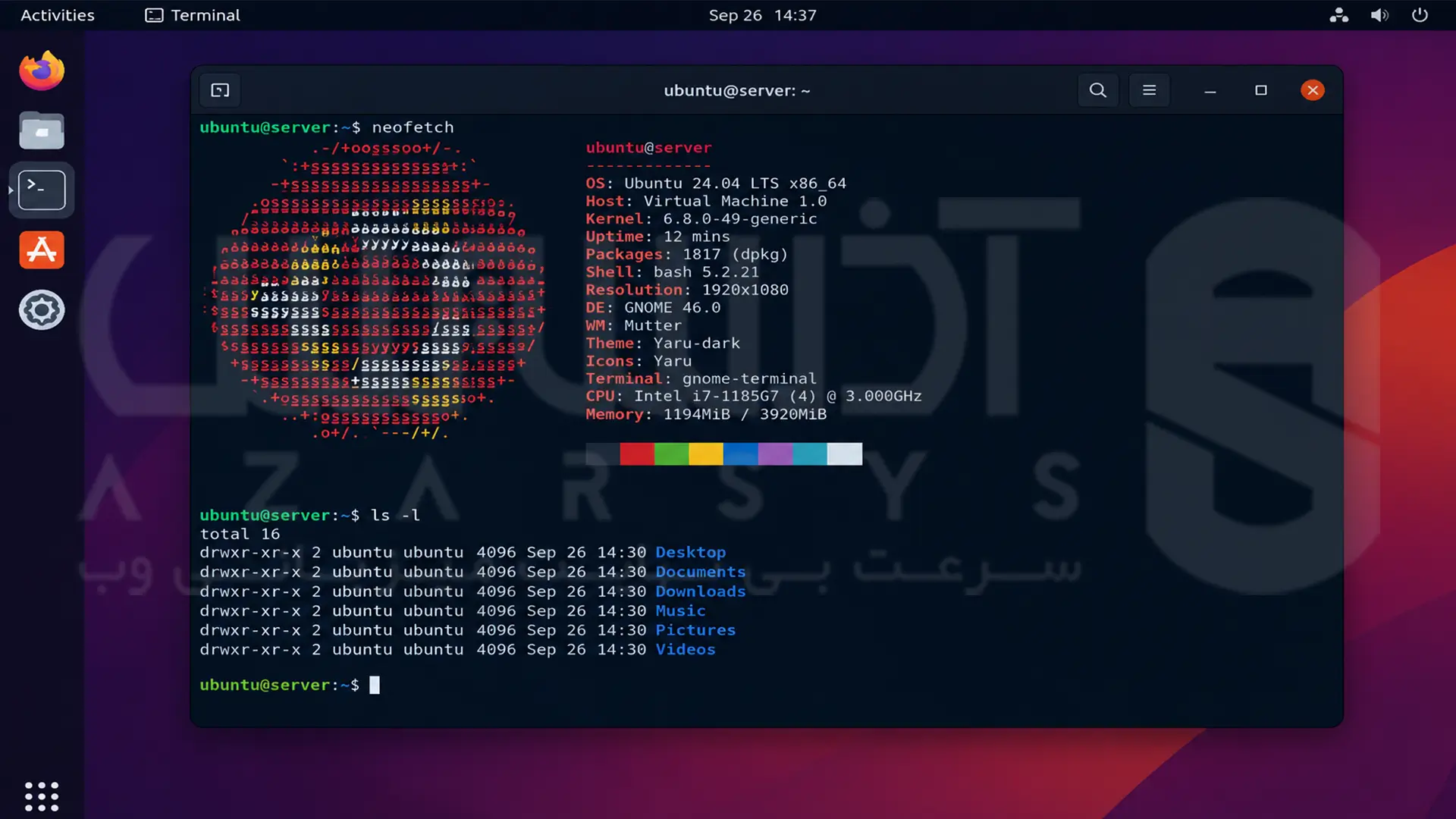Click the Theme value Yaru-dark
1456x819 pixels.
(x=697, y=343)
